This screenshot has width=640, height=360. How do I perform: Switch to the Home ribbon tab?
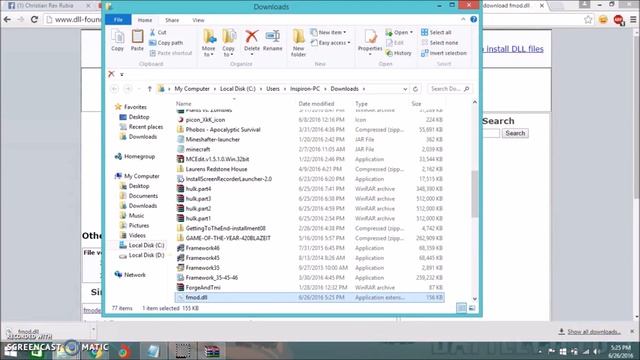pyautogui.click(x=145, y=20)
